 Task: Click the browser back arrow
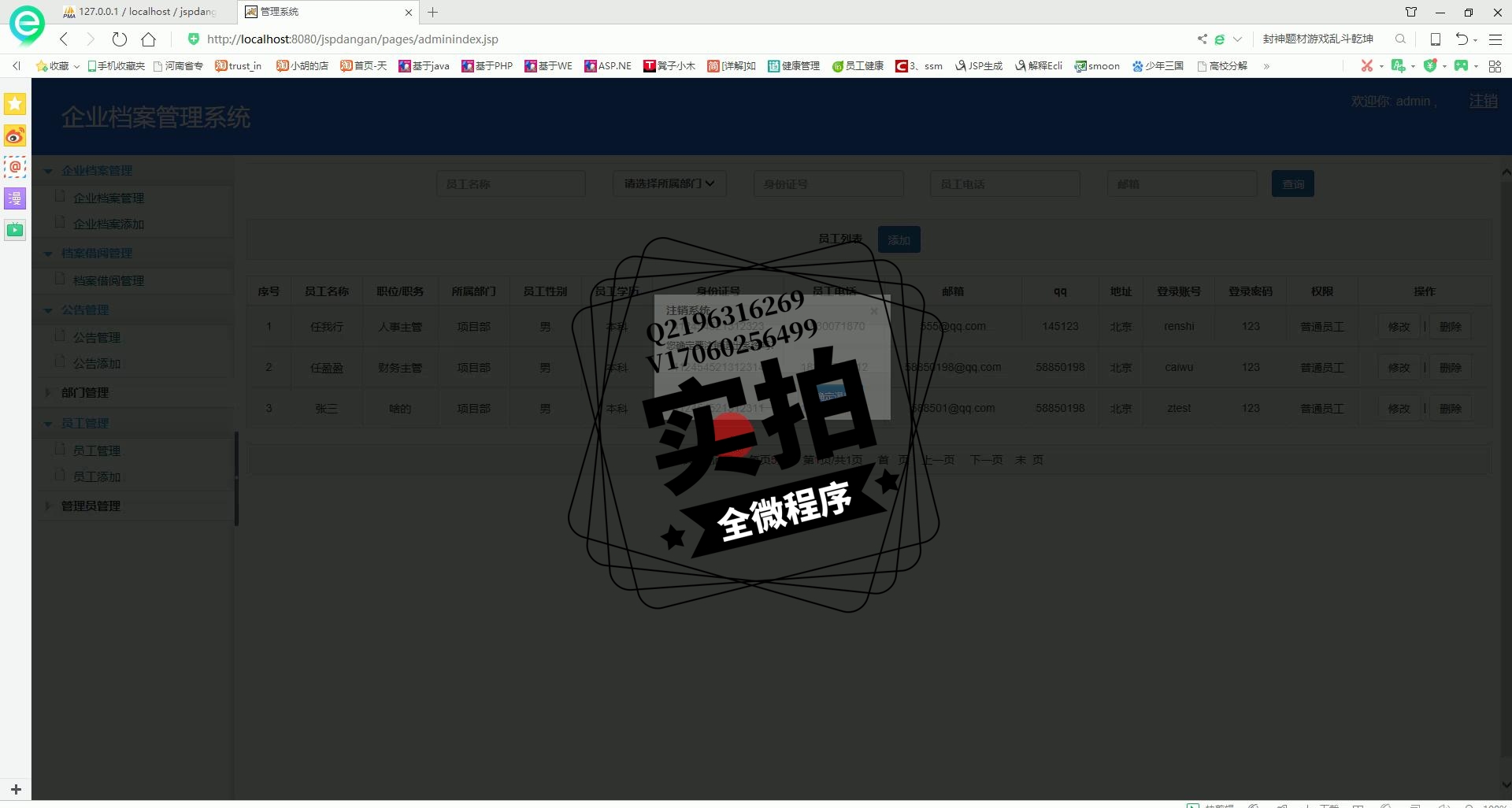tap(64, 39)
